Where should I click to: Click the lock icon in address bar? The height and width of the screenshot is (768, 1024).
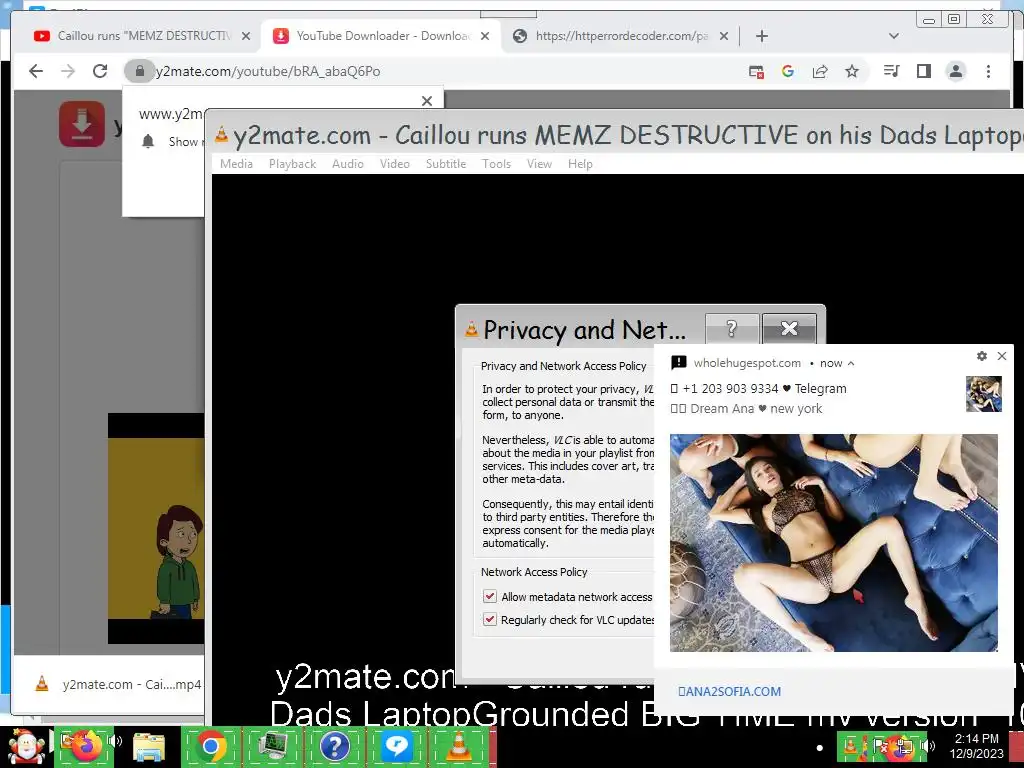tap(139, 71)
